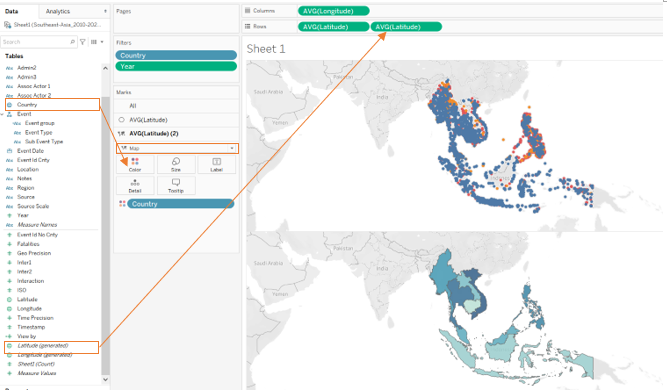Click globe icon next to Latitude measure

coord(9,300)
